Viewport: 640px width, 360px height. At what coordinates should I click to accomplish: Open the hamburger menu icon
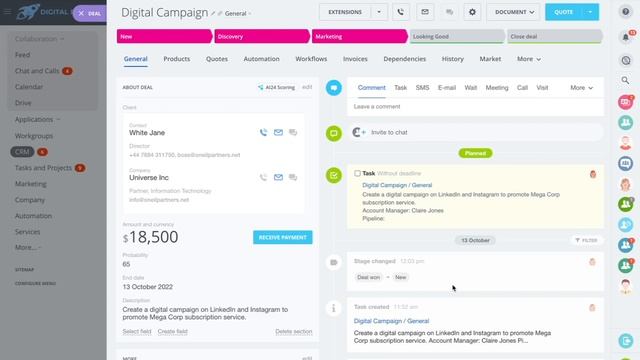[x=7, y=11]
